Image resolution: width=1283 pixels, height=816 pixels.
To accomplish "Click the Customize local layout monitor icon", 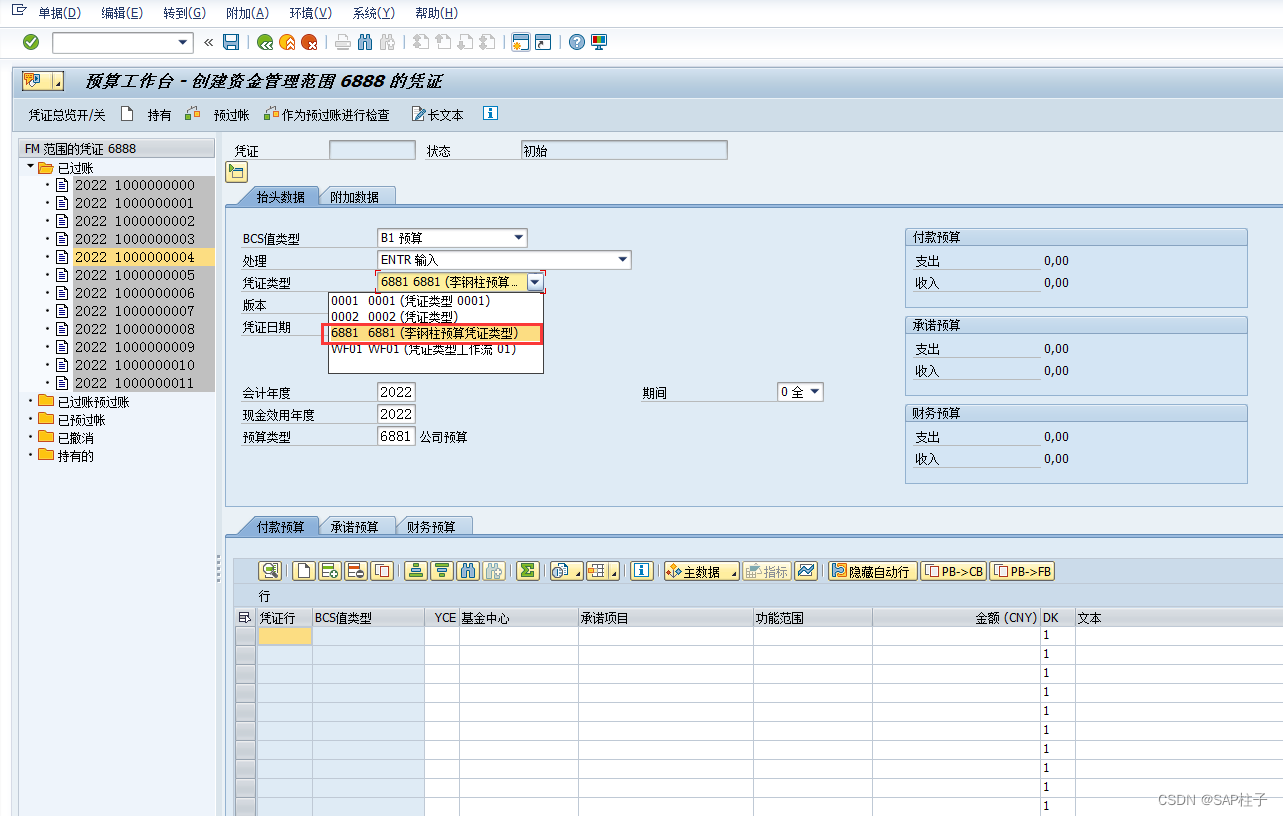I will [x=599, y=42].
